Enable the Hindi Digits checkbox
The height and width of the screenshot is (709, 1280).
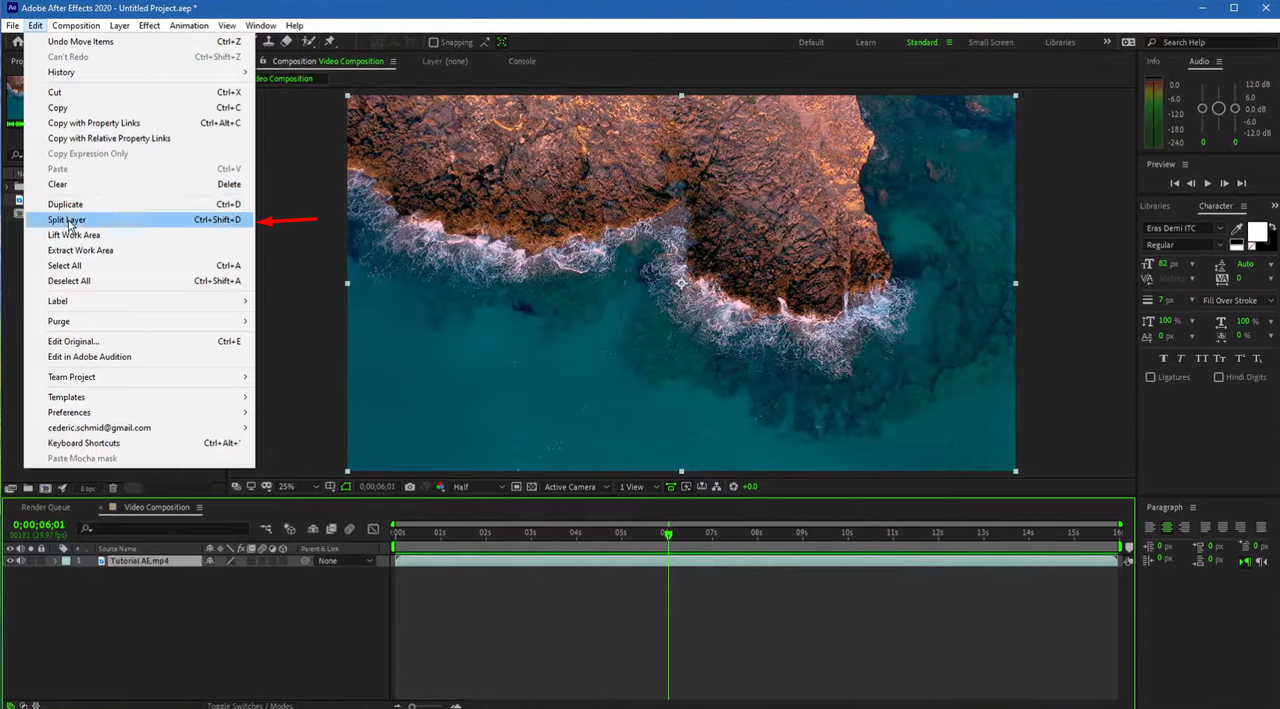click(x=1218, y=377)
